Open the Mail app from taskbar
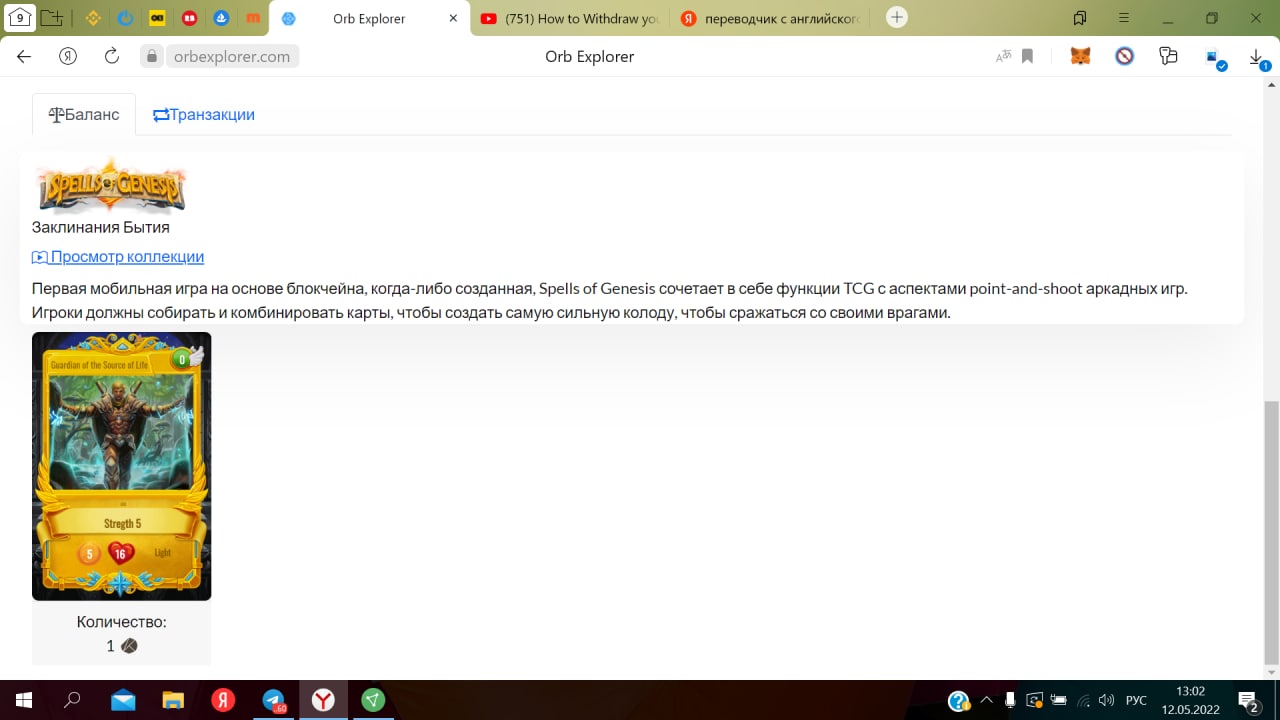 [x=123, y=700]
